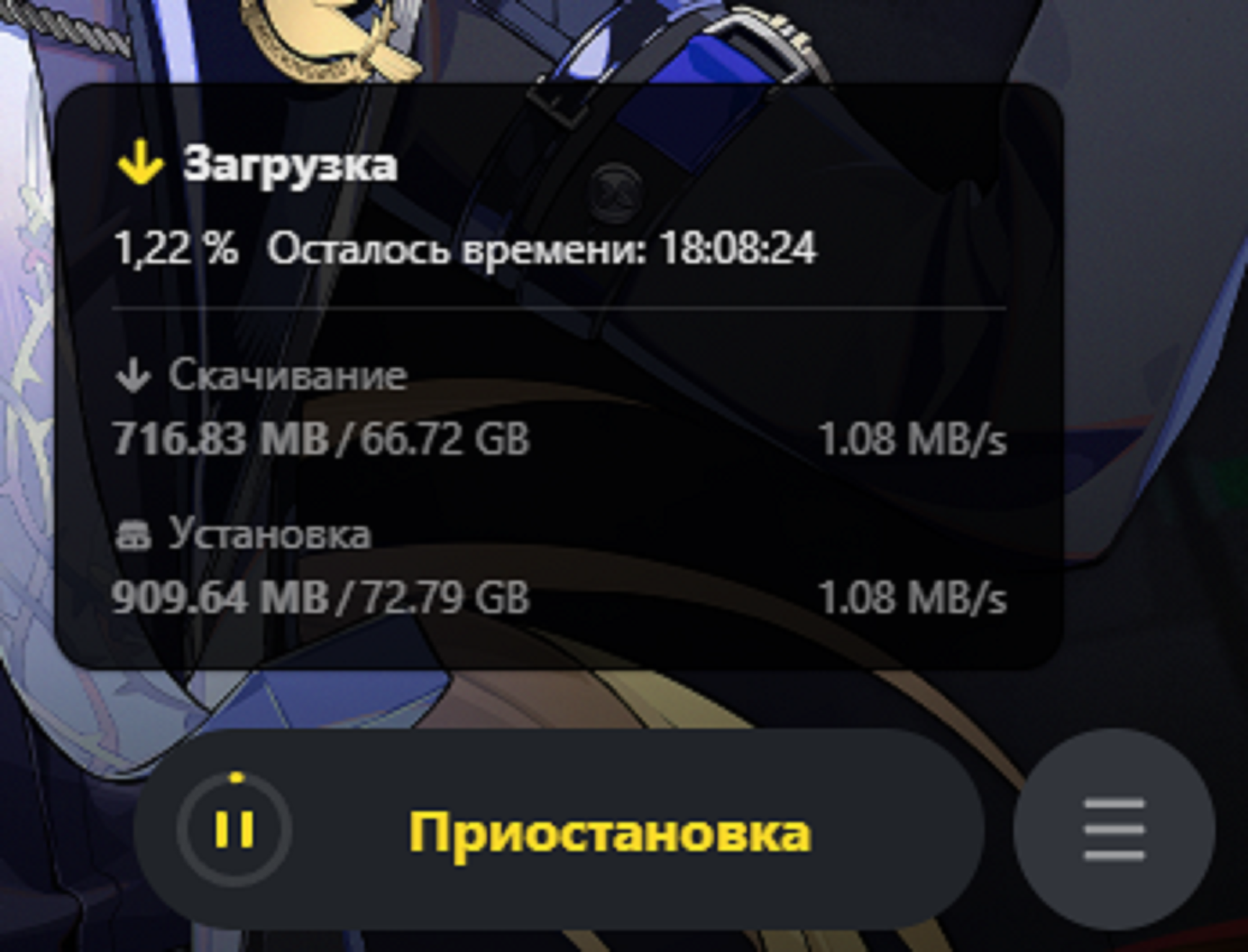Click the total download size 66.72 GB
The height and width of the screenshot is (952, 1248).
tap(445, 438)
